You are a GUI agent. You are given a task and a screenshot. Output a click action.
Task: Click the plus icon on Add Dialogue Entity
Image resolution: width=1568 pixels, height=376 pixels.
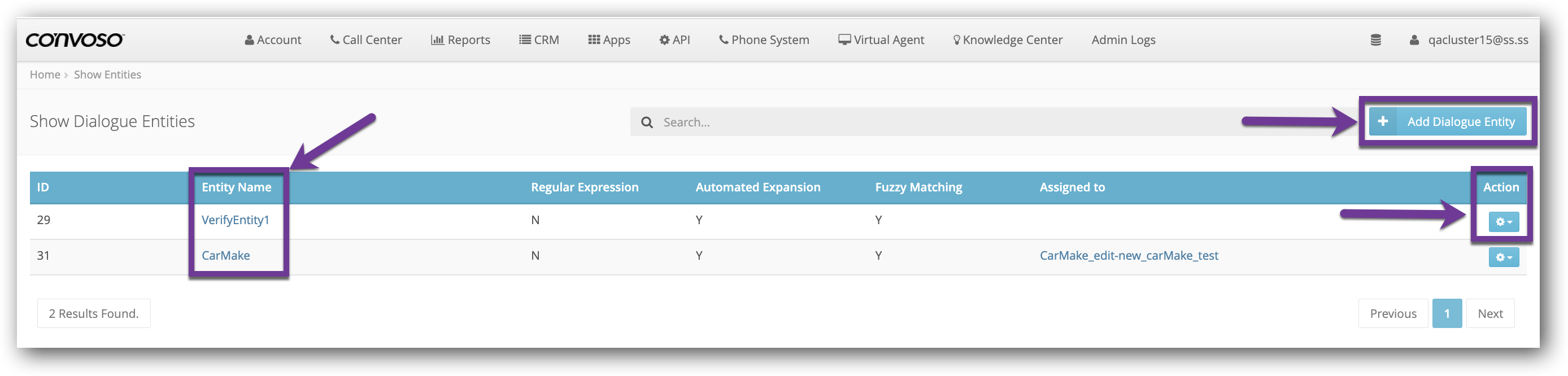tap(1382, 121)
